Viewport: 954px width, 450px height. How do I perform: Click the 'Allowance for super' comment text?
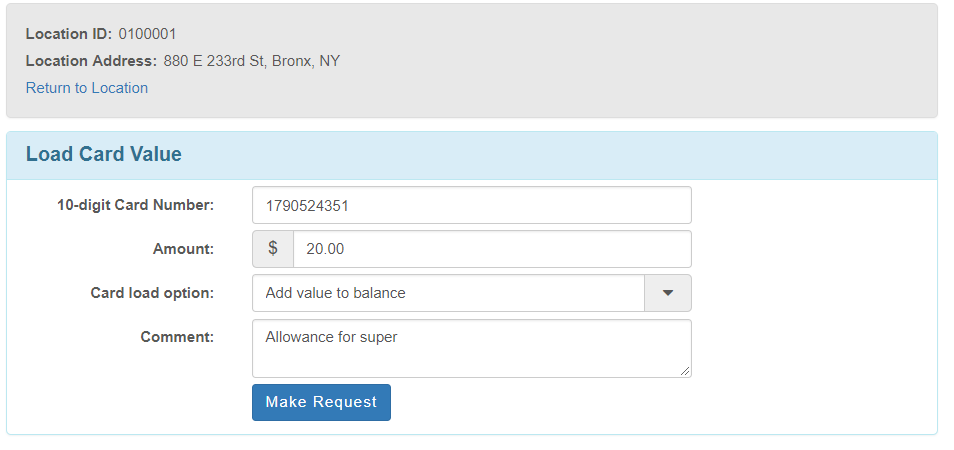point(331,337)
